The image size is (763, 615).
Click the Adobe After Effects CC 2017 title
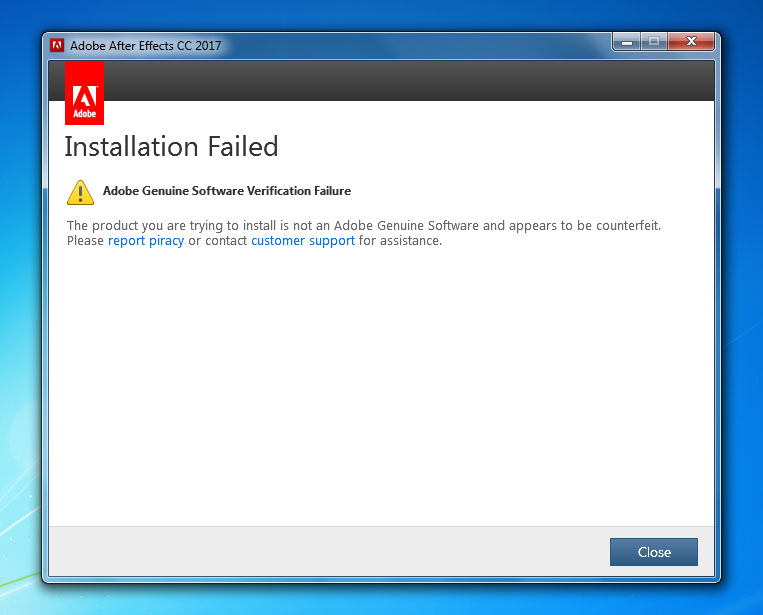coord(145,46)
